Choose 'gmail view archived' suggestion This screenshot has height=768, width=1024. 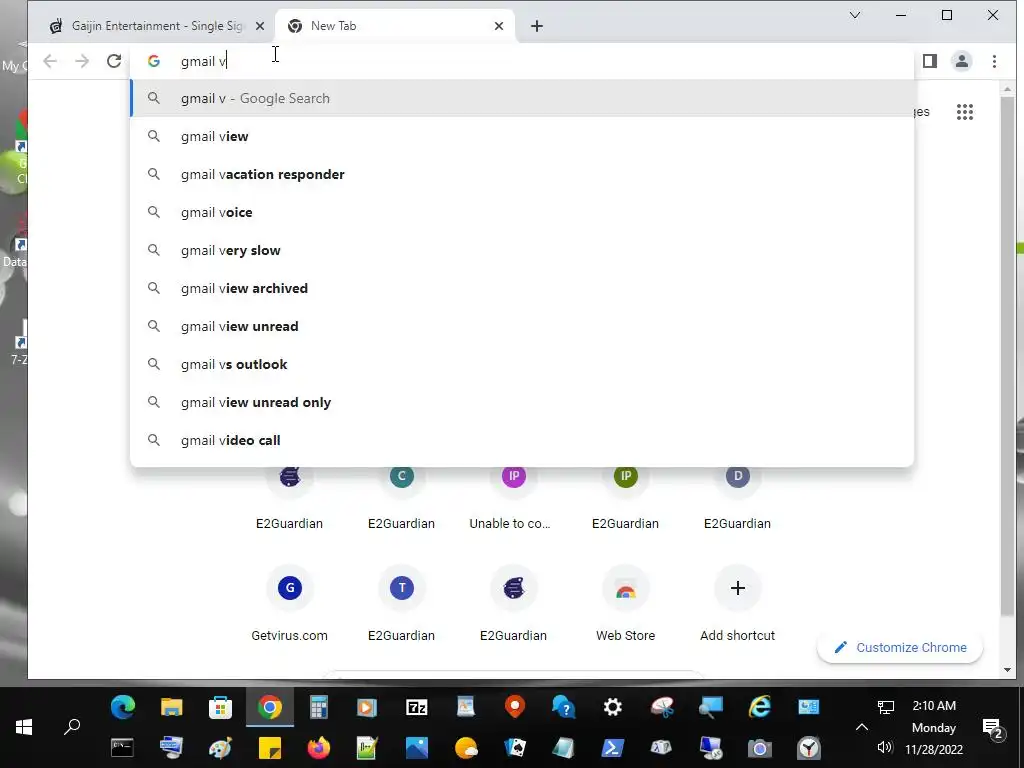(522, 288)
